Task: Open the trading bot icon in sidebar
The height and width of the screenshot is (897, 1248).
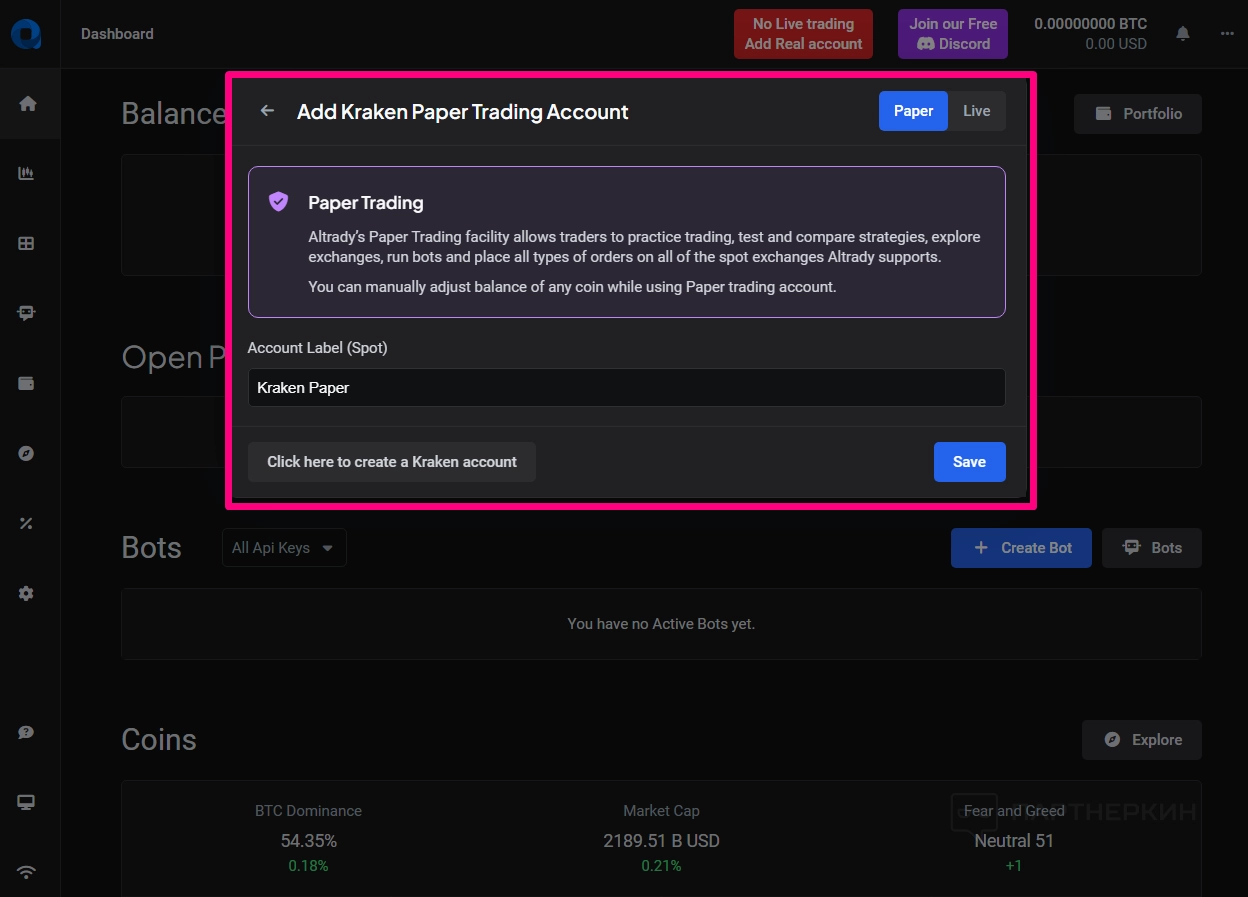Action: click(x=27, y=313)
